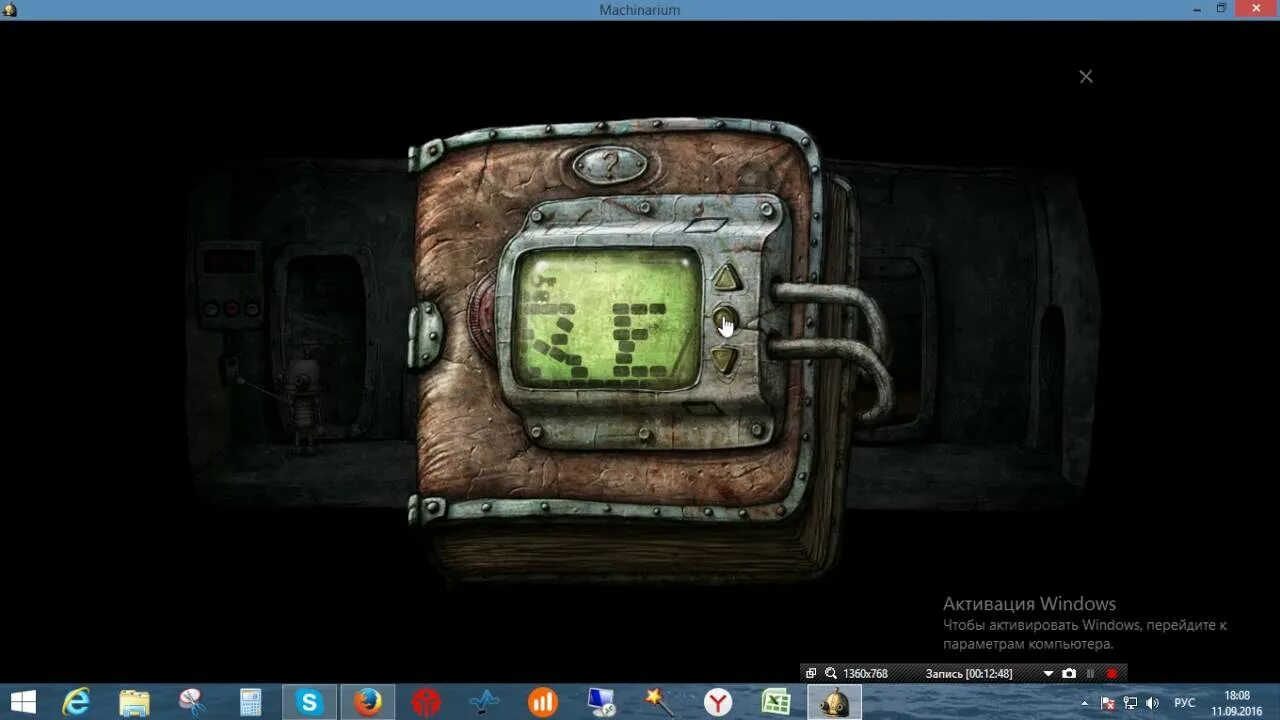The width and height of the screenshot is (1280, 720).
Task: Open the blue waveform taskbar app
Action: [x=484, y=702]
